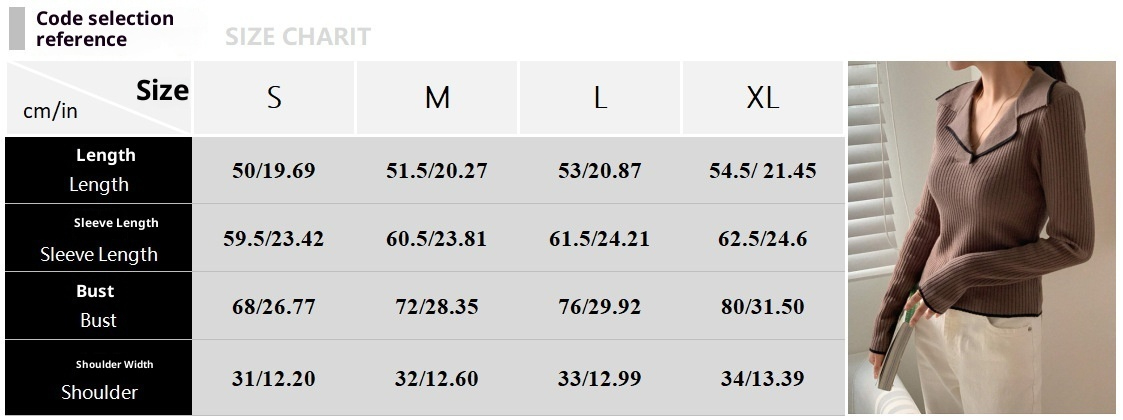Screen dimensions: 1123x420
Task: Click the 50/19.69 length cell
Action: pyautogui.click(x=273, y=171)
